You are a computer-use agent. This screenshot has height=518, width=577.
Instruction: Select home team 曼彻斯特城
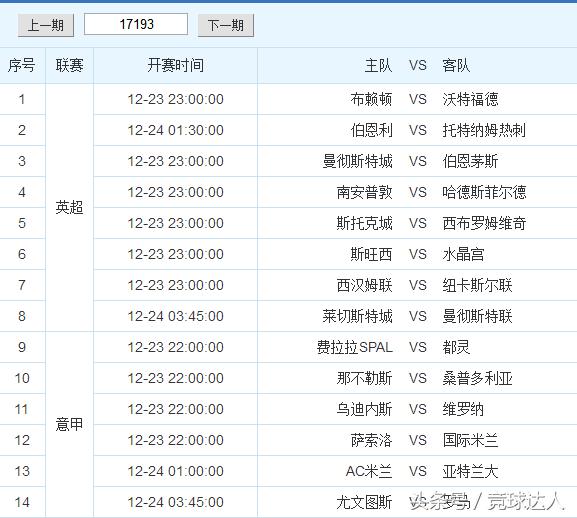point(357,161)
